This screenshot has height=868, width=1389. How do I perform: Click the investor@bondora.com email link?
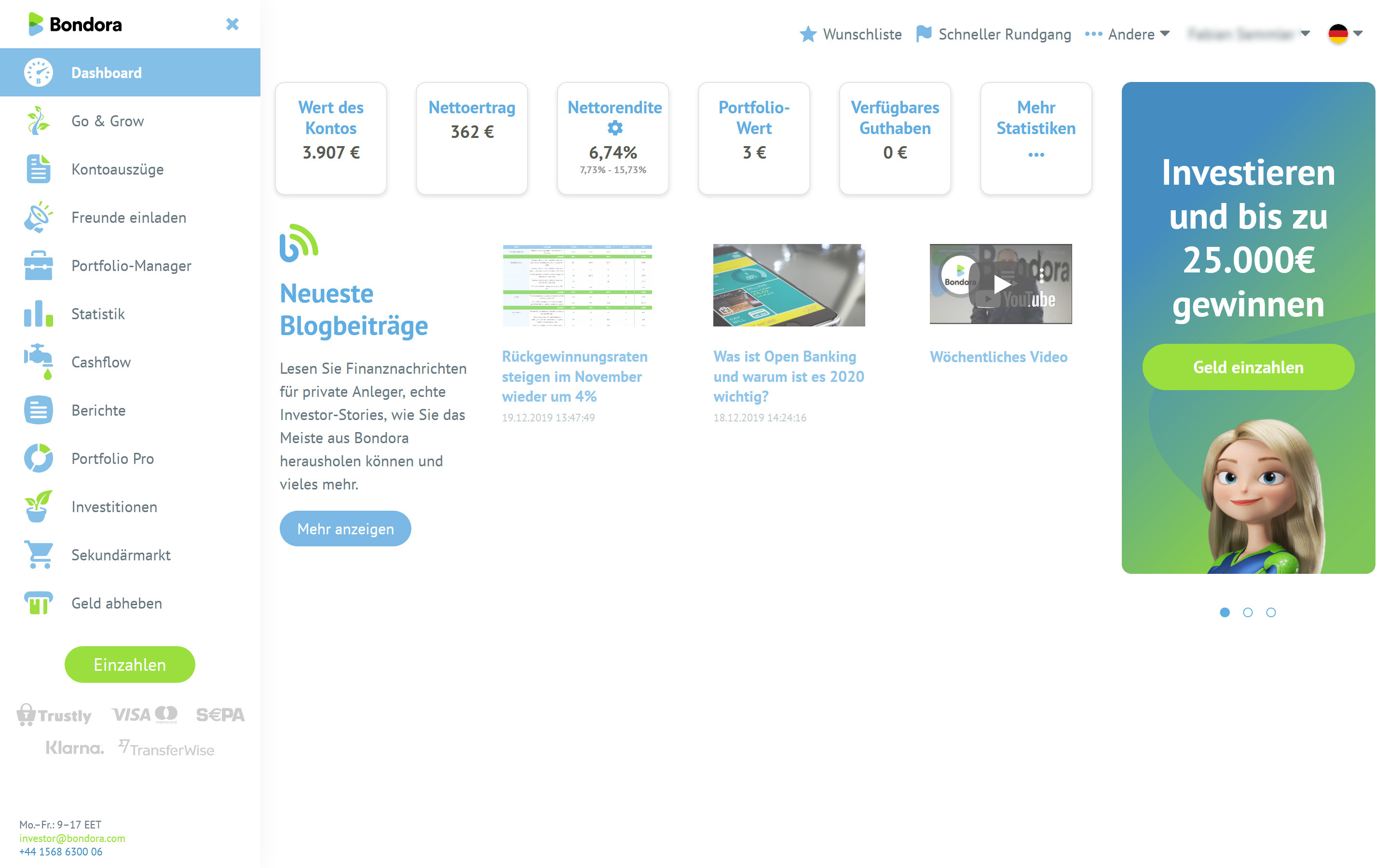(x=72, y=838)
